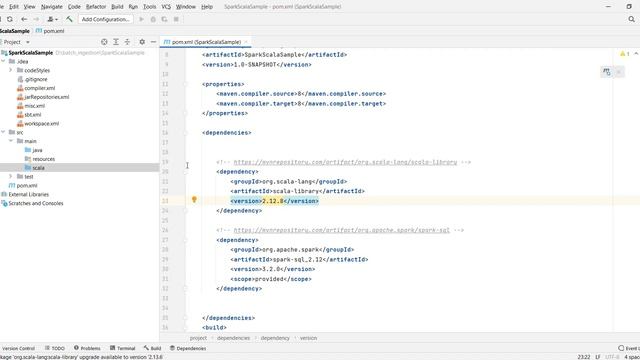640x360 pixels.
Task: Open the Version Control tool window
Action: [x=18, y=349]
